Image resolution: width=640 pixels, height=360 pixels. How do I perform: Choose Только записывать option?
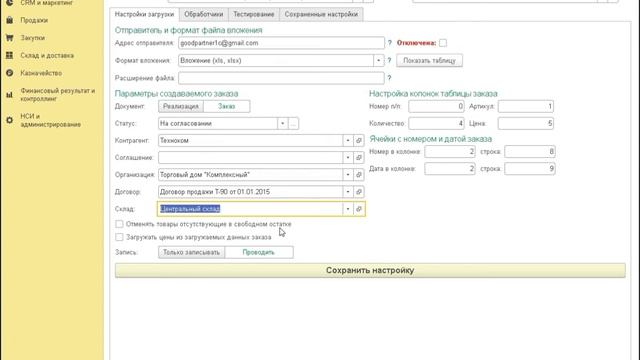(x=191, y=252)
